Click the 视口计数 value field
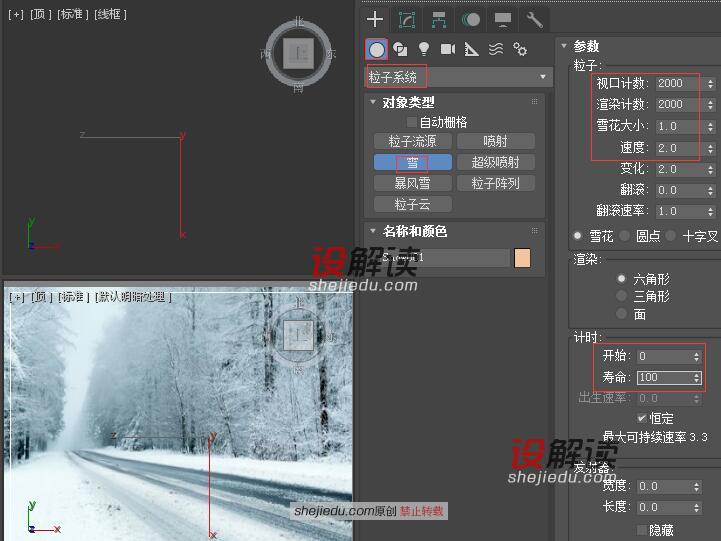 coord(679,84)
